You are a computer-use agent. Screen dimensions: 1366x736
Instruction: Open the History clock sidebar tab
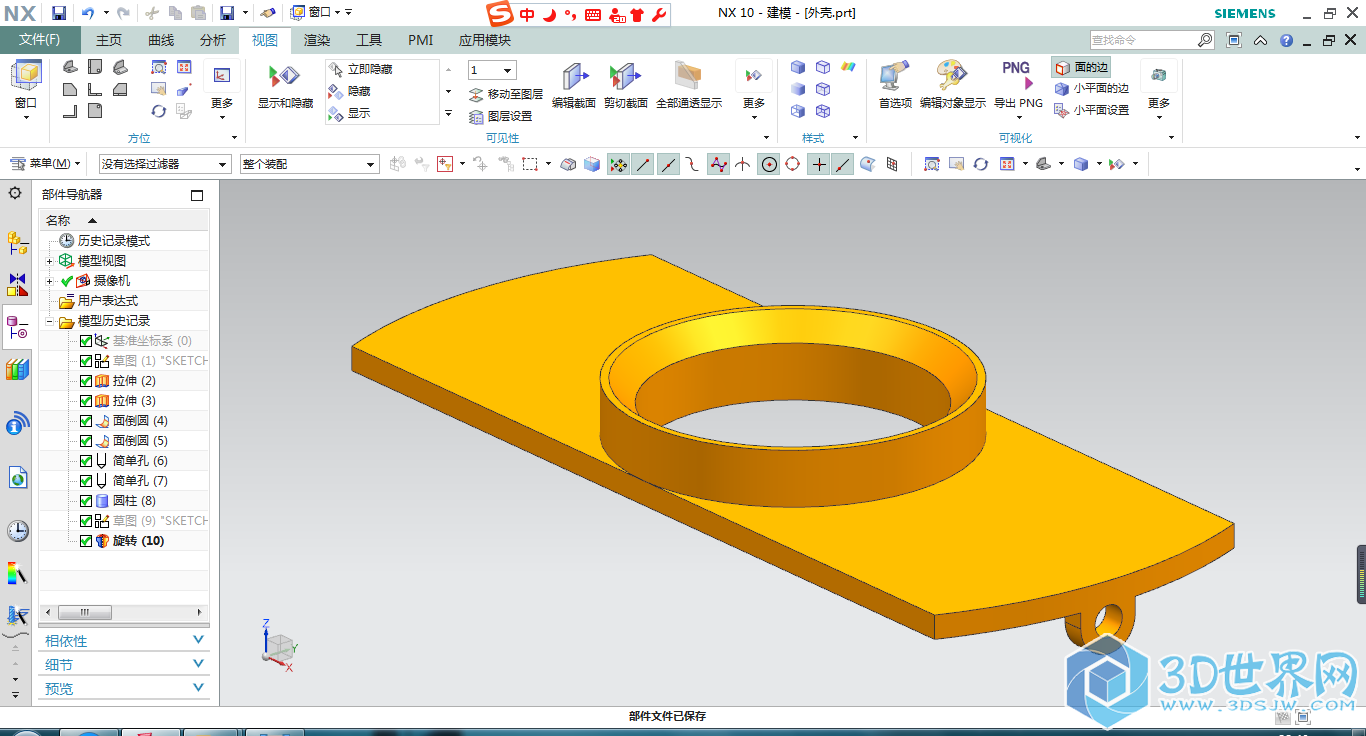pos(17,531)
